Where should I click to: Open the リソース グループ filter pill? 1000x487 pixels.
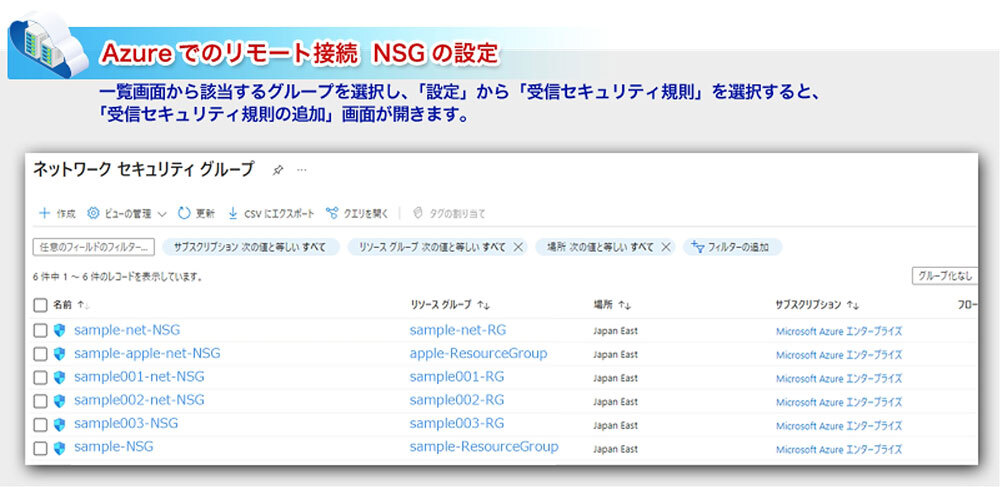[432, 247]
